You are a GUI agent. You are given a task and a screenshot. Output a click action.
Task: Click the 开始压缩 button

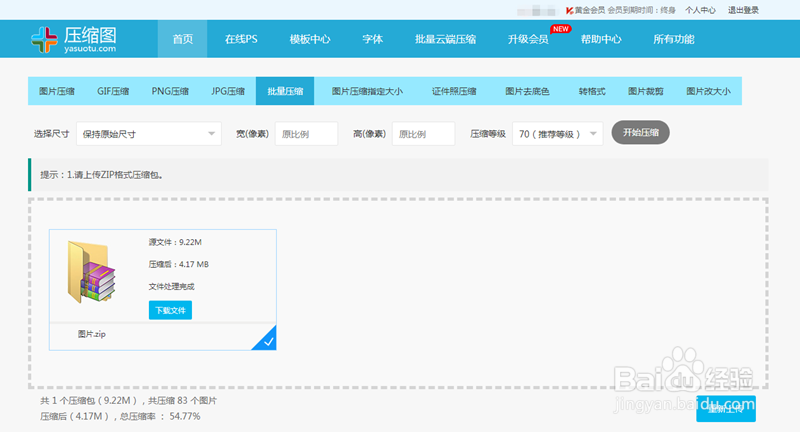(x=640, y=133)
